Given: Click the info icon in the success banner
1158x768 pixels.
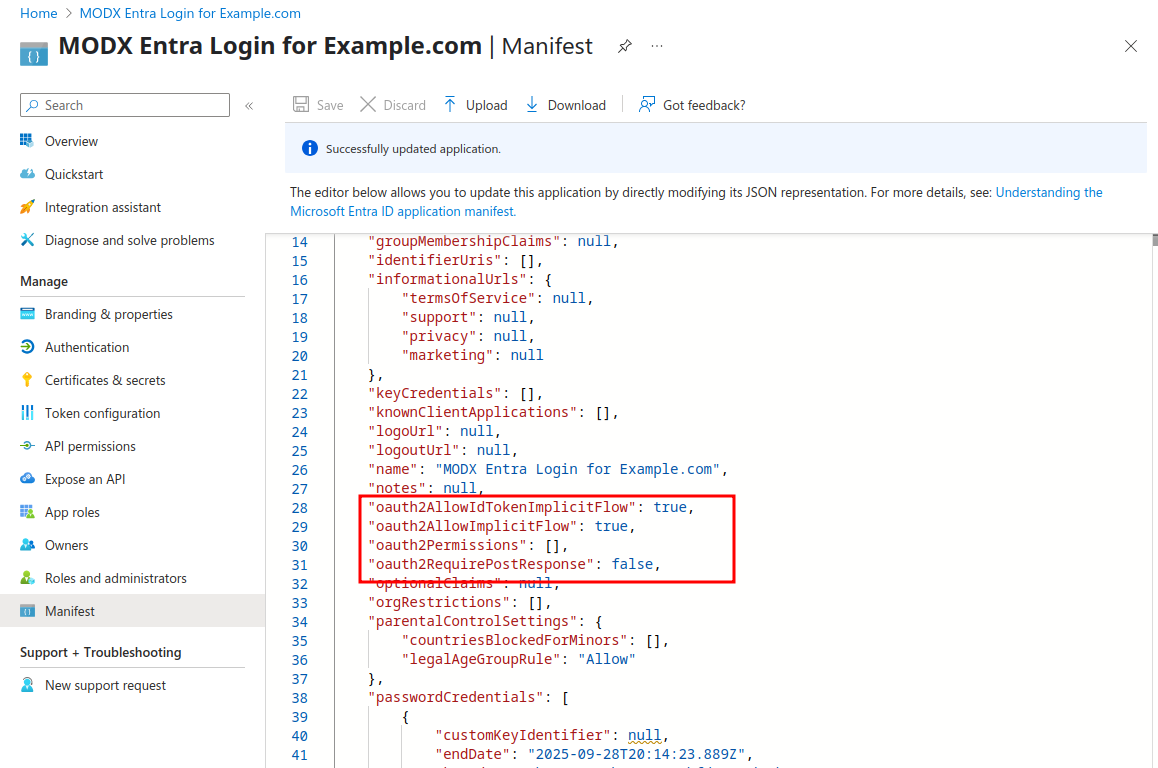Looking at the screenshot, I should 309,148.
